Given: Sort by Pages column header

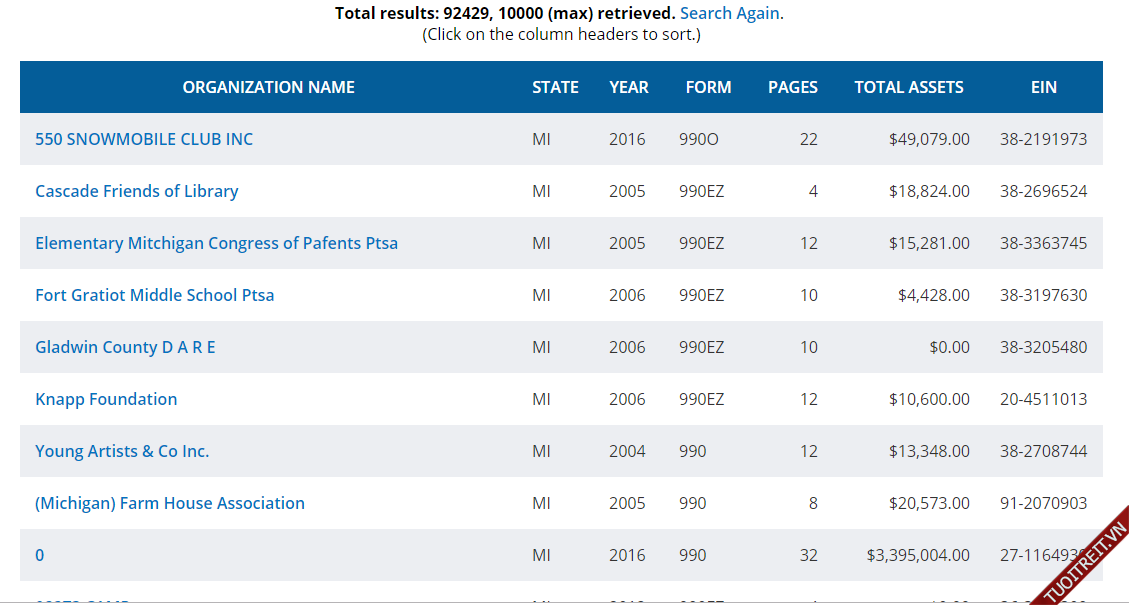Looking at the screenshot, I should (x=792, y=88).
